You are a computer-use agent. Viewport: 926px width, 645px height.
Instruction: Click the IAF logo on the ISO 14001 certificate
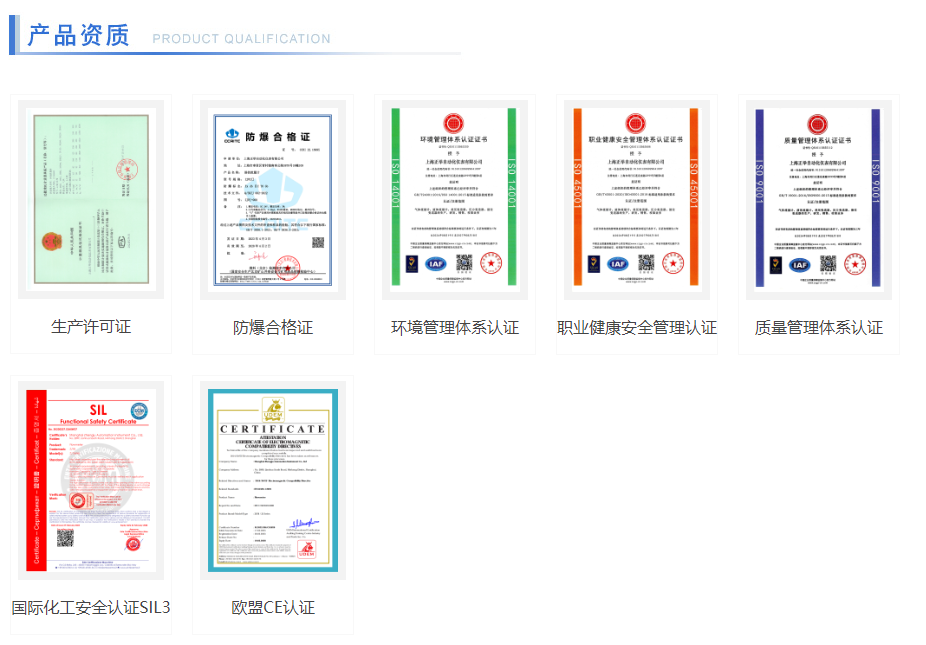click(437, 264)
